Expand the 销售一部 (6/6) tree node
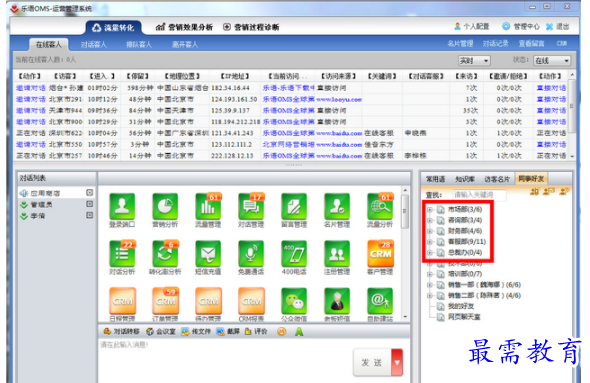Image resolution: width=590 pixels, height=383 pixels. coord(429,285)
